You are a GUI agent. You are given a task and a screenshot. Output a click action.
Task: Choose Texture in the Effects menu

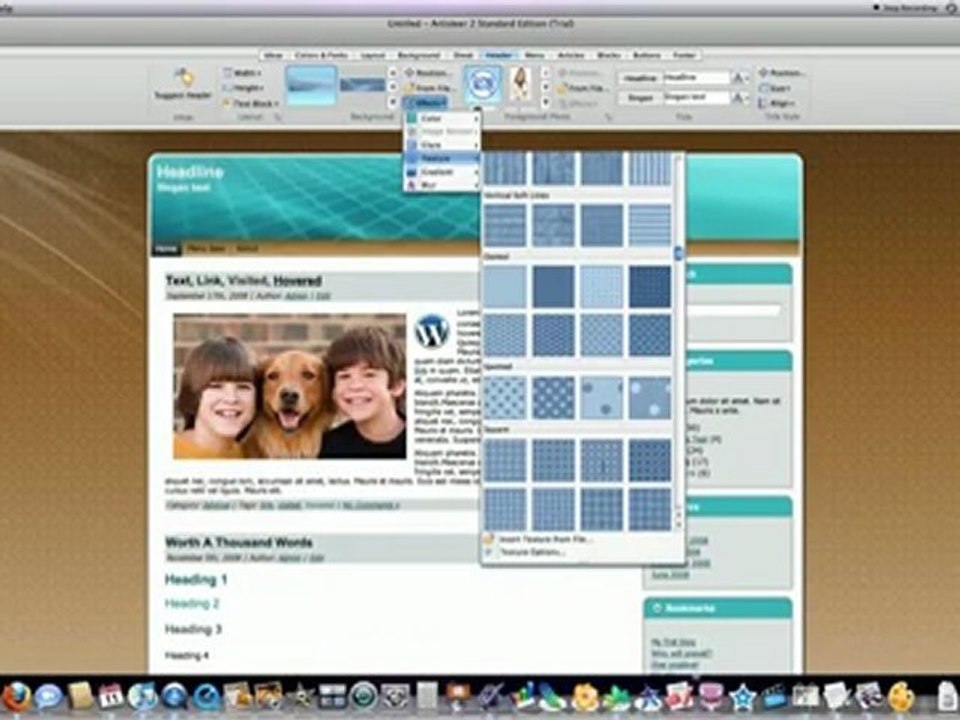pos(442,159)
